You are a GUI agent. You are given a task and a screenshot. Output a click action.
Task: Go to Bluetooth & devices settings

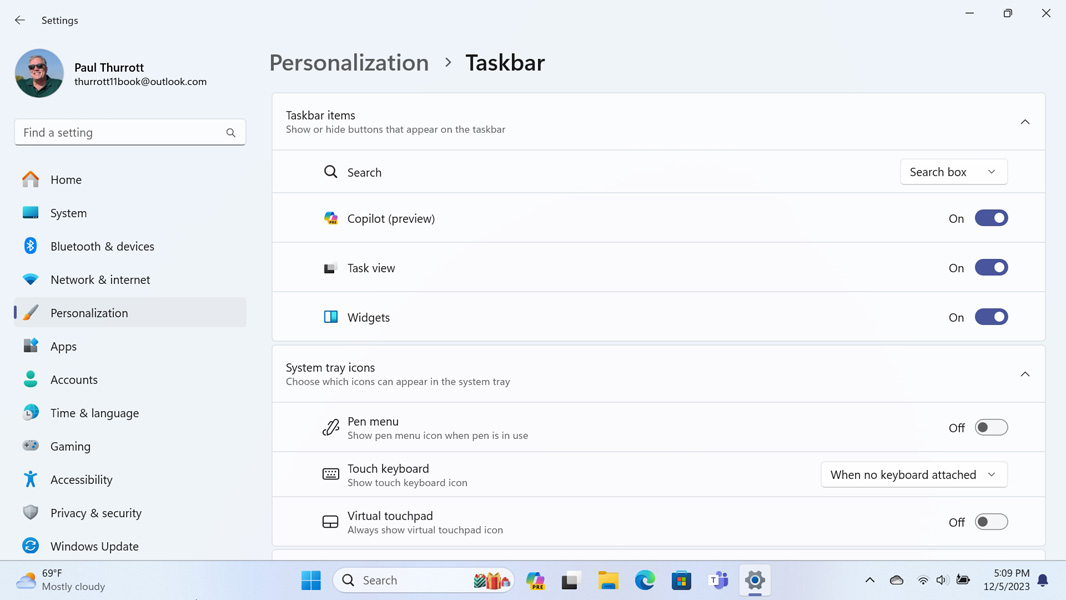[x=102, y=246]
